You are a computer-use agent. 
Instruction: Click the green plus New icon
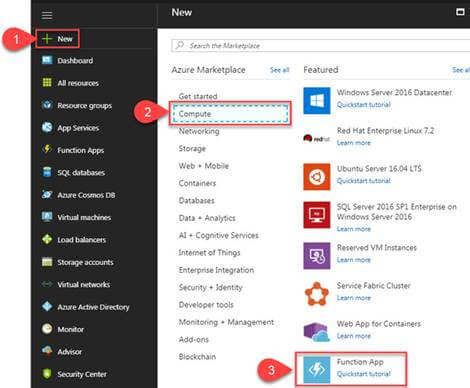coord(47,39)
